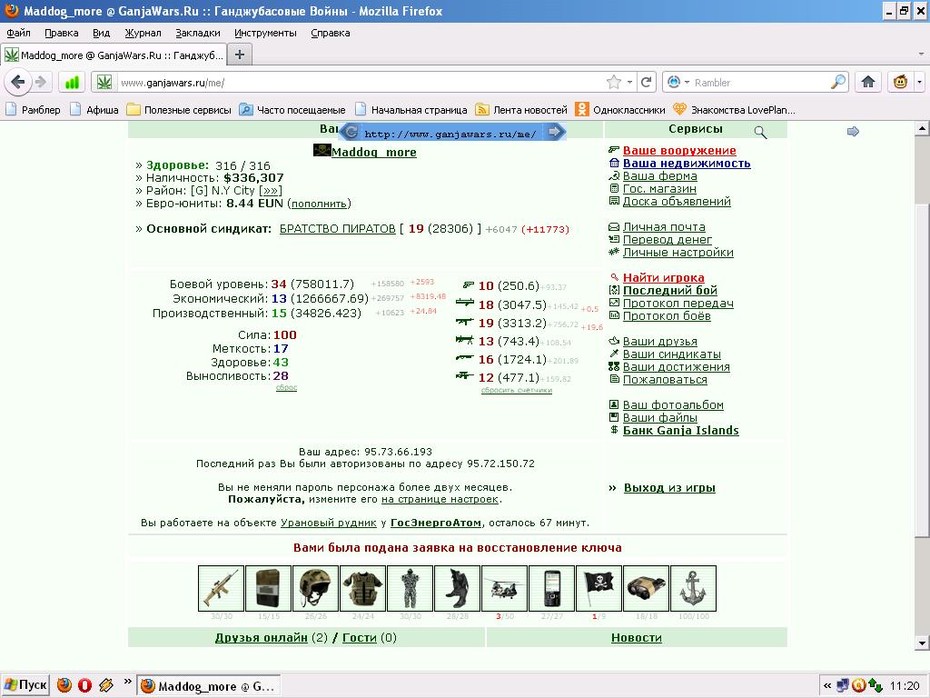The height and width of the screenshot is (698, 930).
Task: Open address bar history dropdown arrow
Action: point(629,82)
